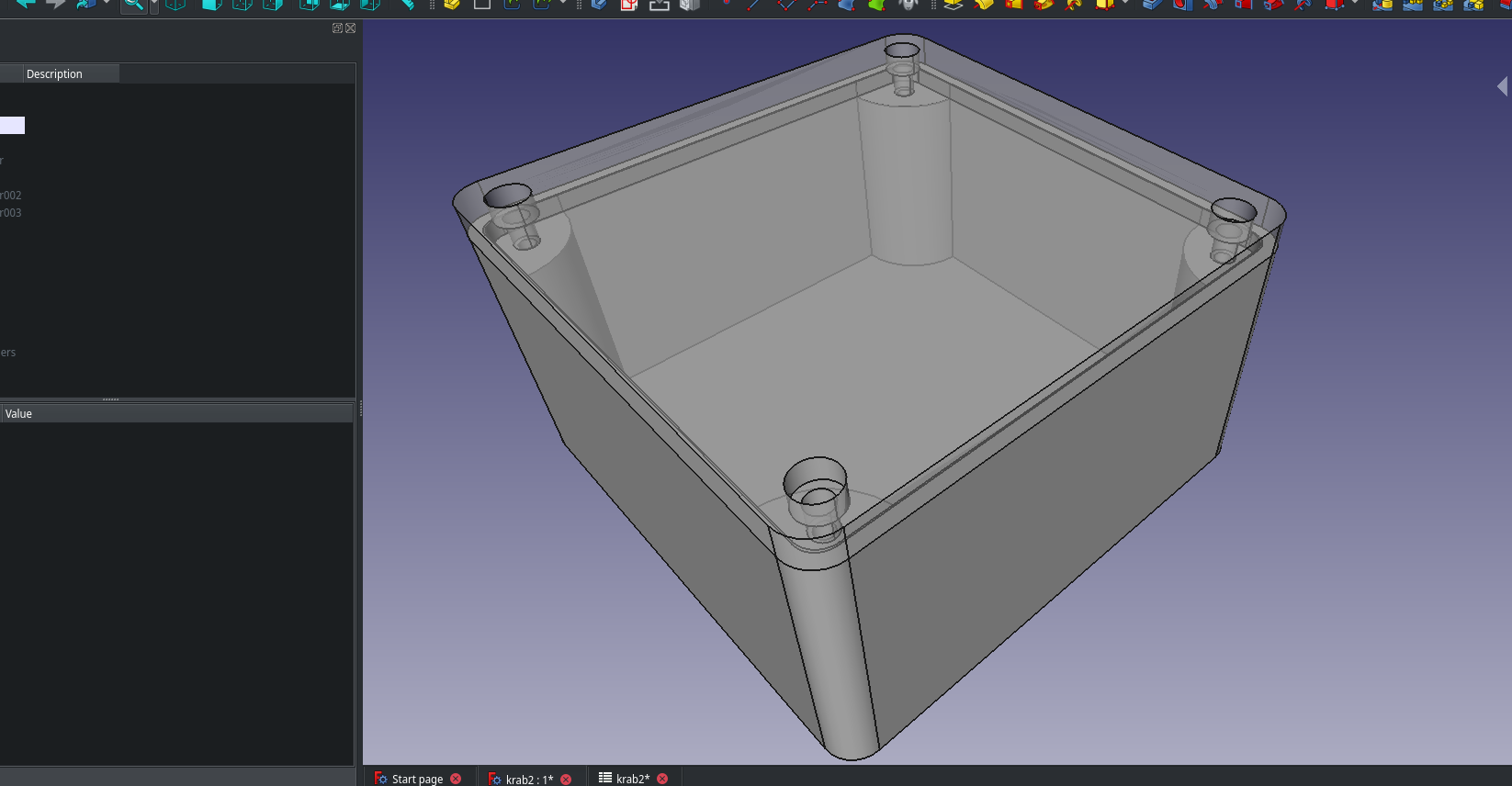Click the Value column header
This screenshot has width=1512, height=786.
[x=18, y=414]
